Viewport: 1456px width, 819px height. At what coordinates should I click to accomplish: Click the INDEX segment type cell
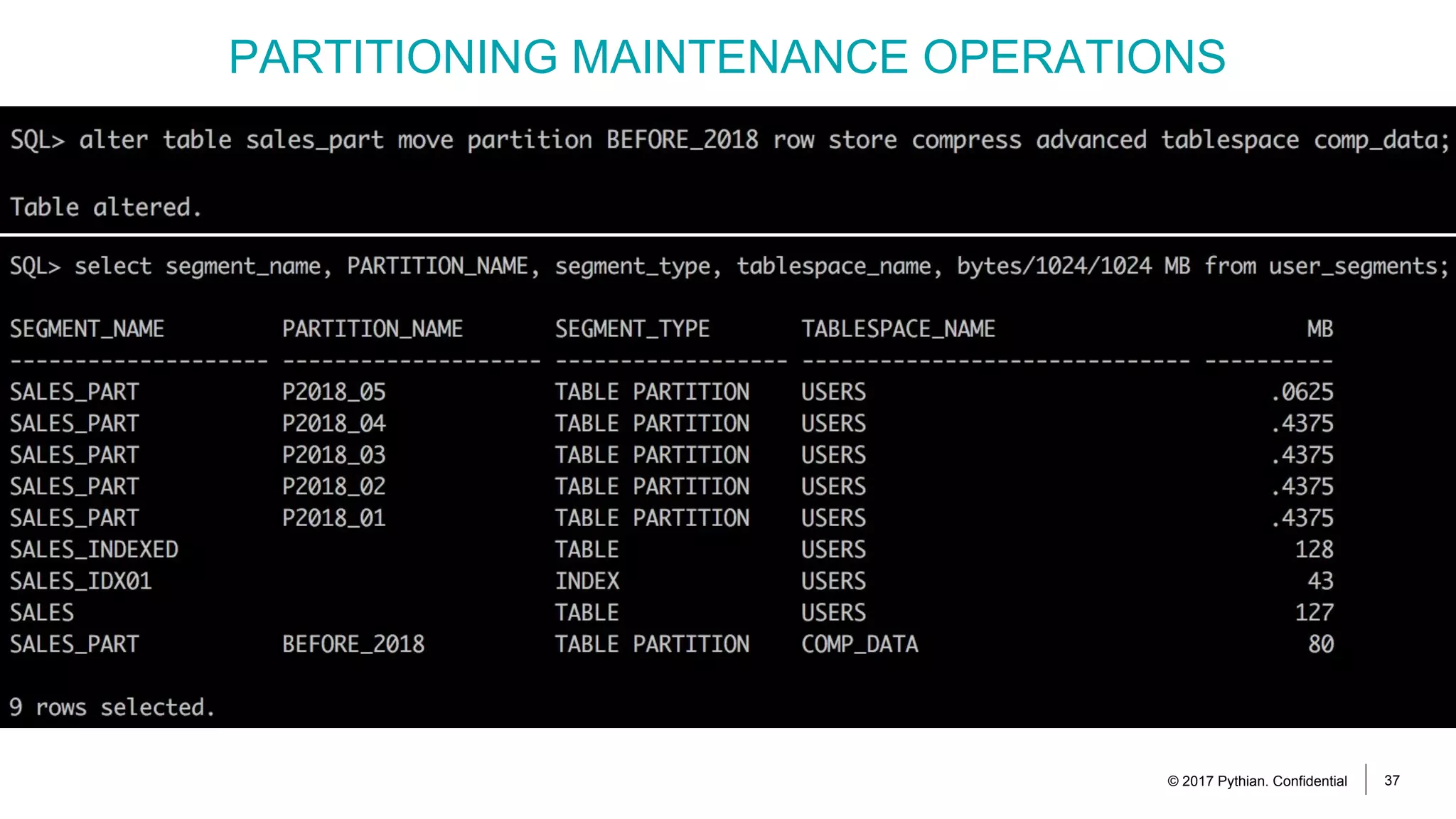point(587,581)
